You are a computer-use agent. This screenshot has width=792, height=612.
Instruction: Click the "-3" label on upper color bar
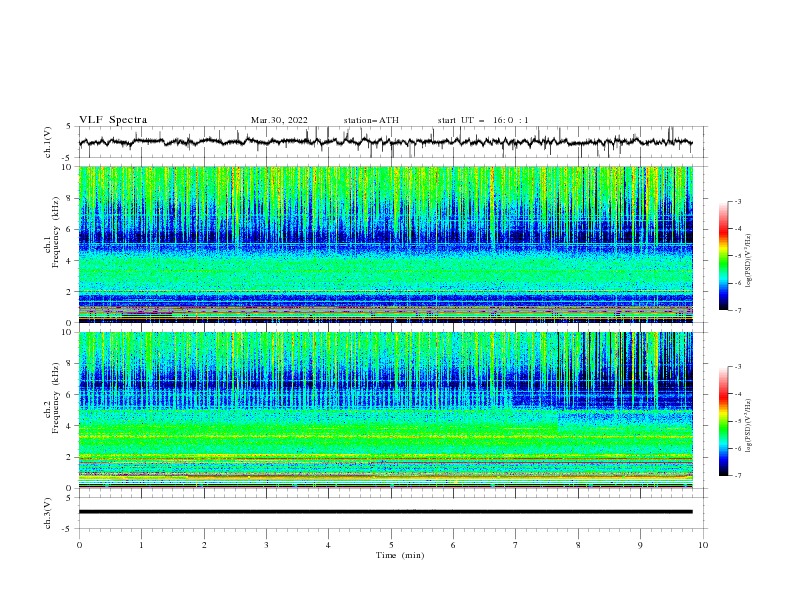click(x=737, y=201)
